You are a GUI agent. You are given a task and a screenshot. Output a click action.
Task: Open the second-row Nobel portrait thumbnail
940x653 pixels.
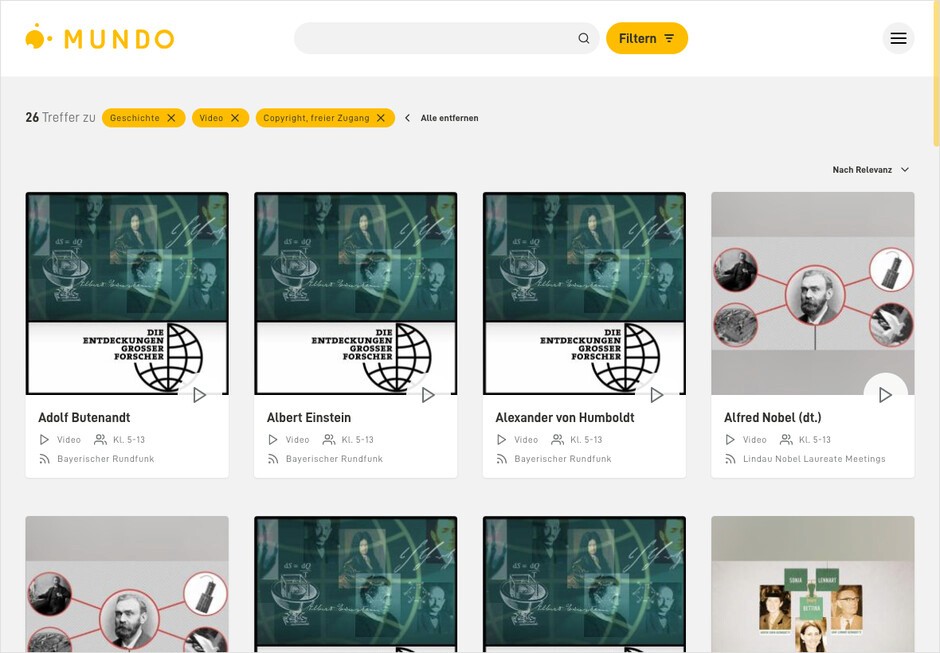pos(127,584)
